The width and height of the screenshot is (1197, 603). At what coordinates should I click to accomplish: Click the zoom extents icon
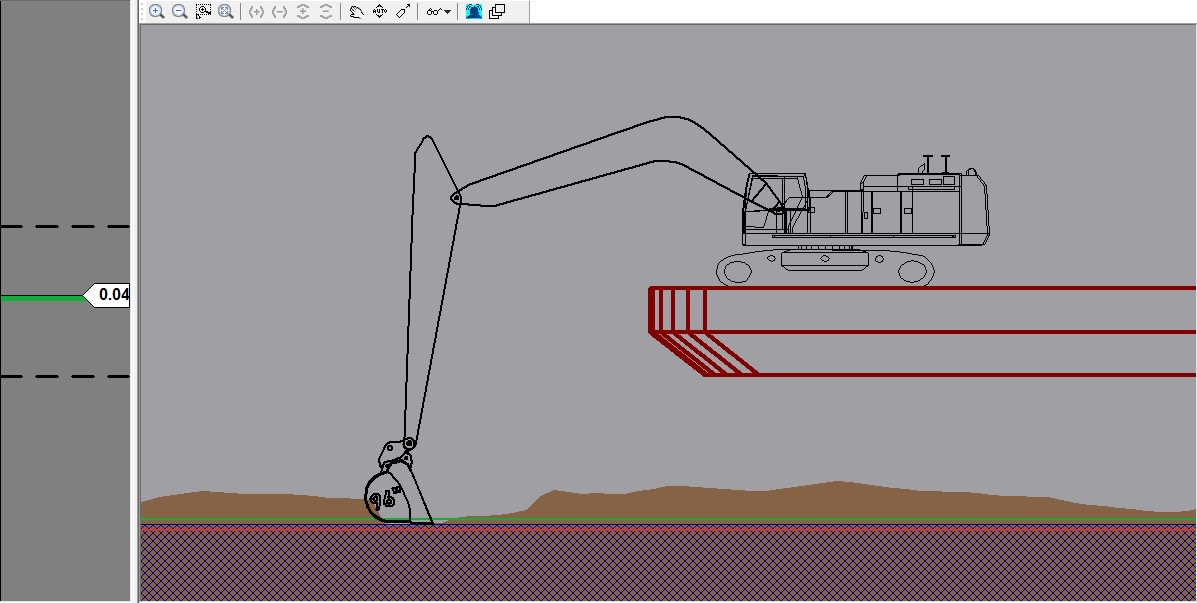tap(225, 11)
